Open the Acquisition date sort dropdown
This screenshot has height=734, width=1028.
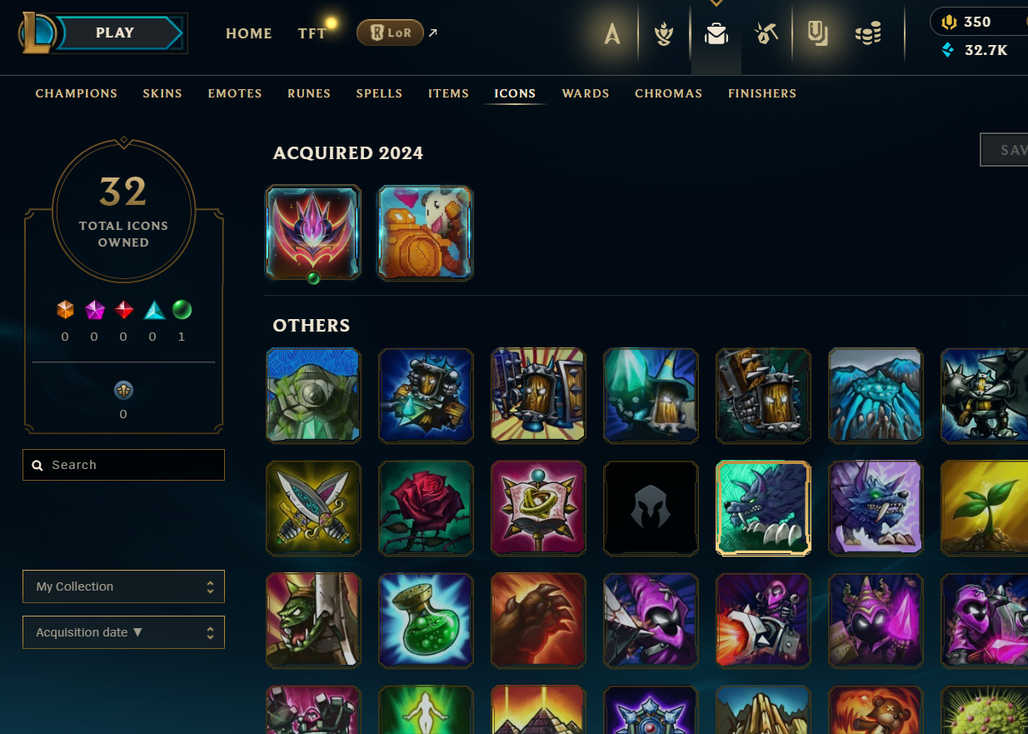[123, 632]
